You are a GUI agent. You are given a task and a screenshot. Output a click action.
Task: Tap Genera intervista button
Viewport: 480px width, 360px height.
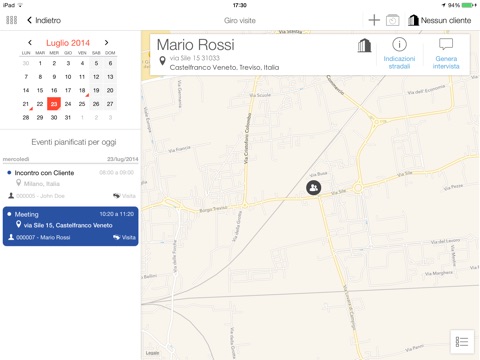point(446,53)
